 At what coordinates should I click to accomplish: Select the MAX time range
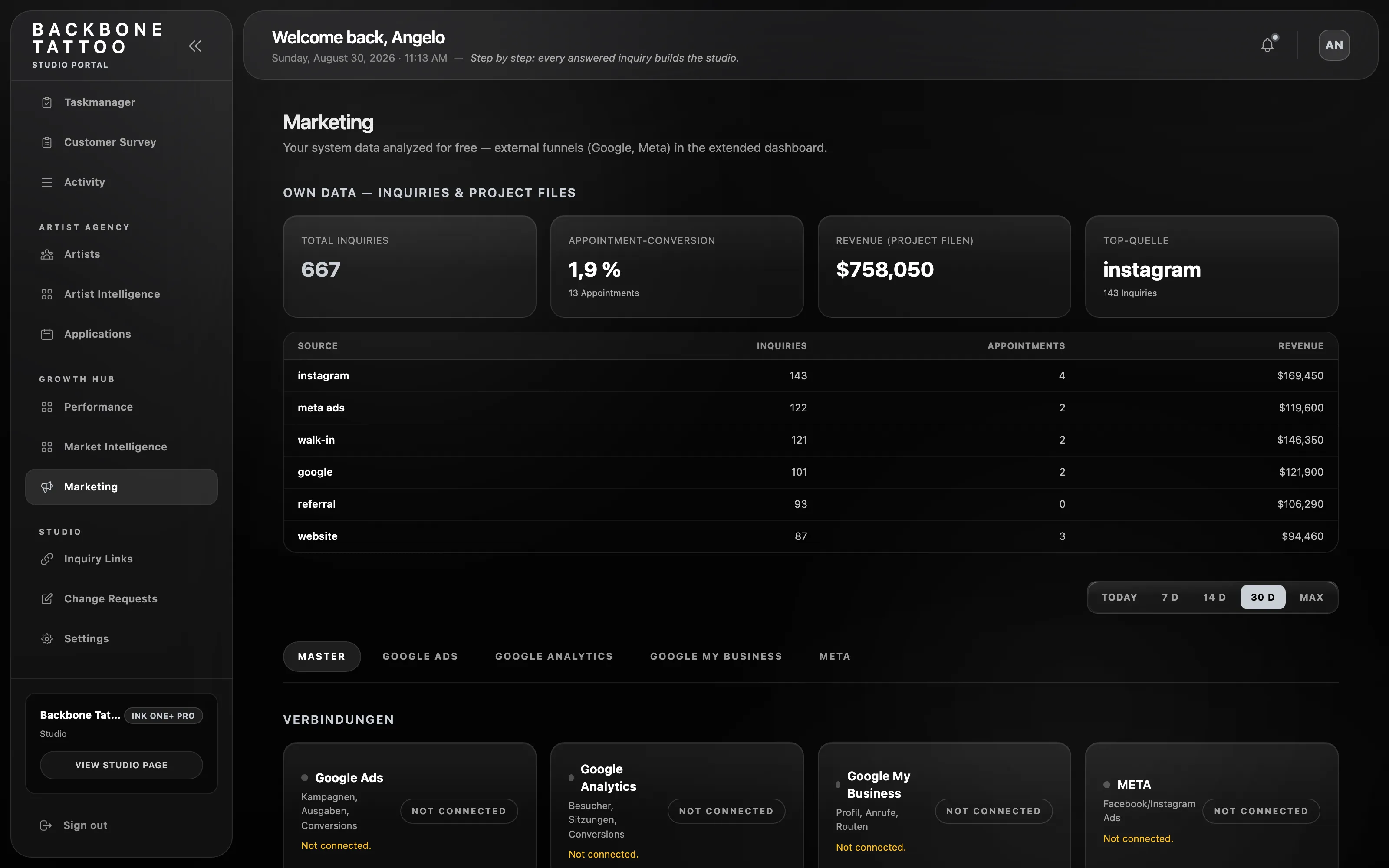pyautogui.click(x=1311, y=597)
